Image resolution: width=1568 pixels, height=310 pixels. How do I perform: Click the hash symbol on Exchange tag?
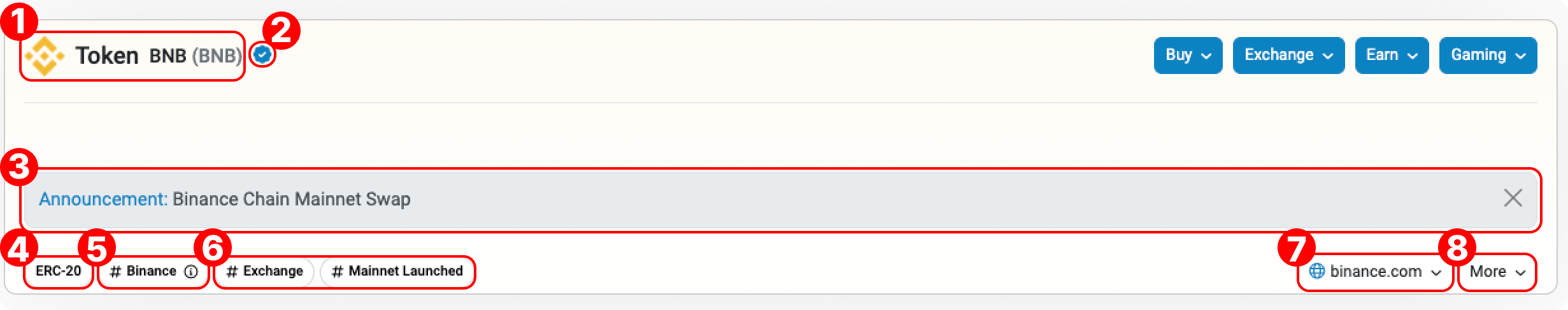pos(232,272)
